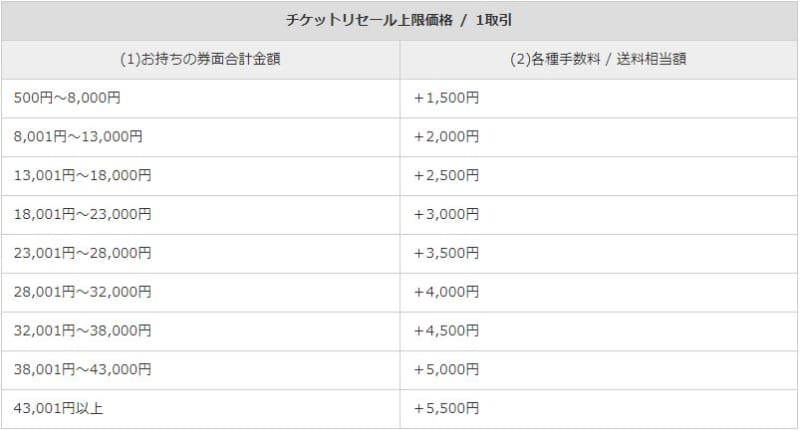Select the +1,500円 fee cell
The height and width of the screenshot is (431, 800).
point(446,98)
